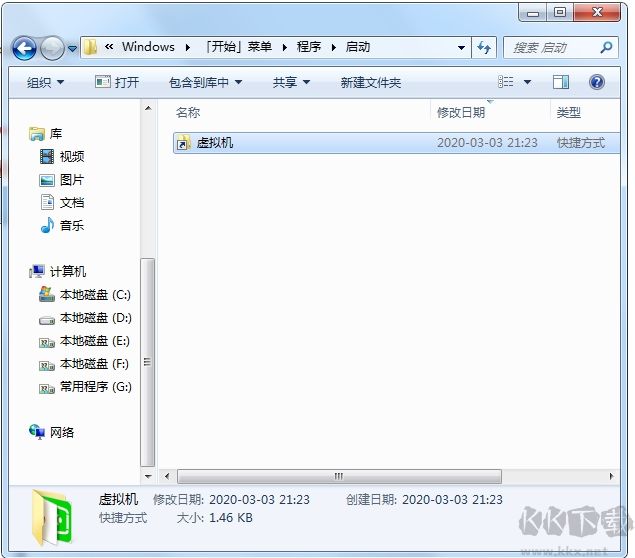Screen dimensions: 635x558
Task: Select 库 in the navigation pane
Action: (x=56, y=133)
